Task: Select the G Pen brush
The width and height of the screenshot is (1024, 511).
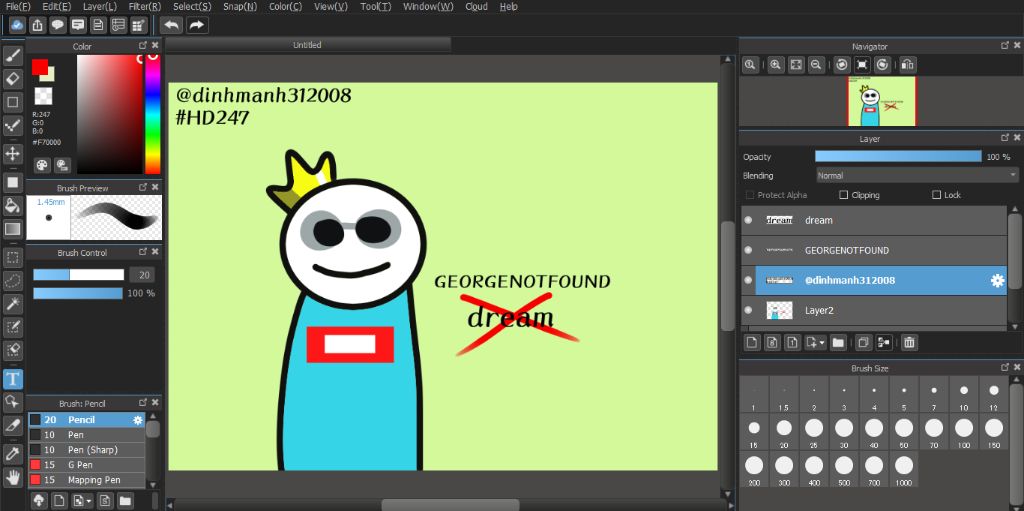Action: (86, 465)
